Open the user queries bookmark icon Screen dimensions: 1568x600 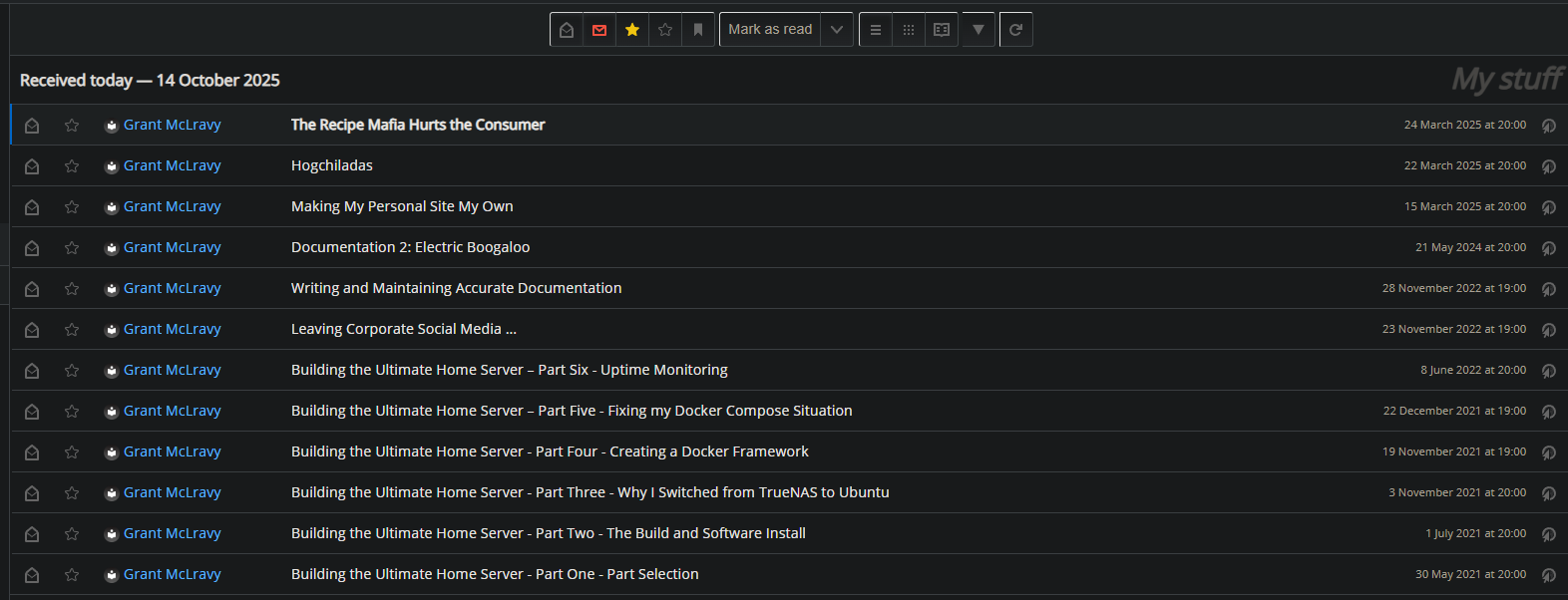pos(698,30)
